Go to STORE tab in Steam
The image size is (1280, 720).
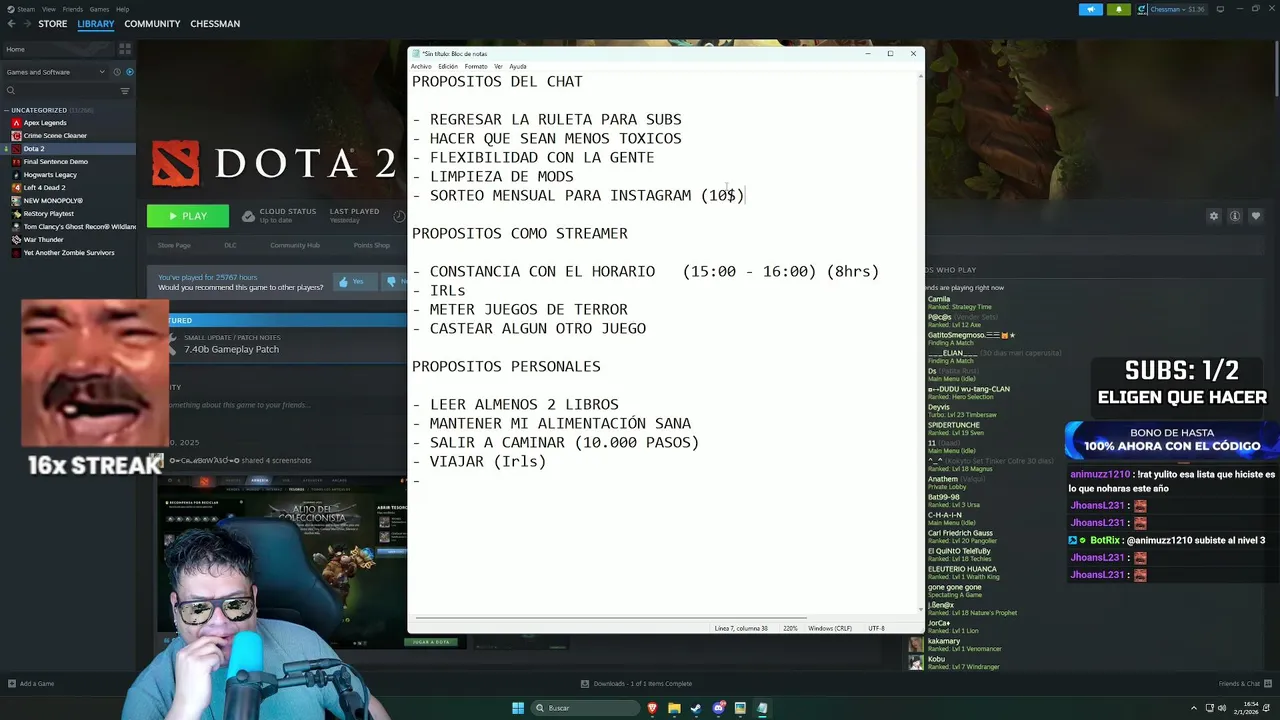pos(53,24)
